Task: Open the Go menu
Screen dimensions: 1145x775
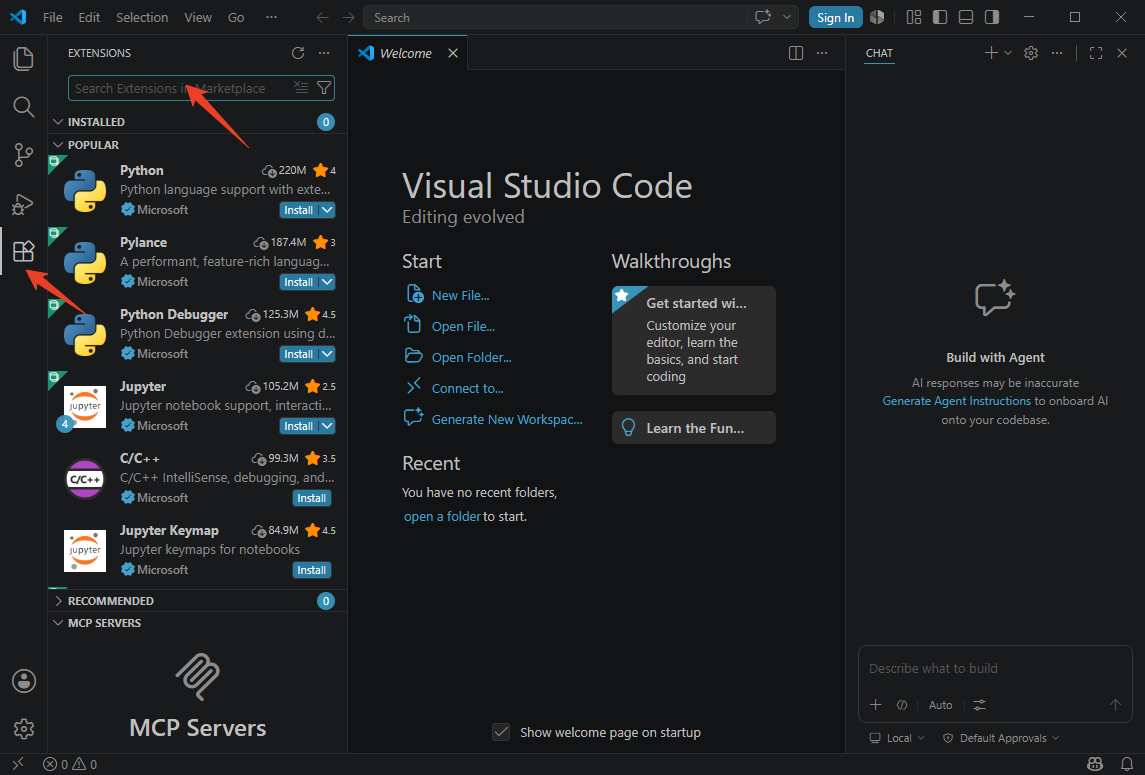Action: pos(236,18)
